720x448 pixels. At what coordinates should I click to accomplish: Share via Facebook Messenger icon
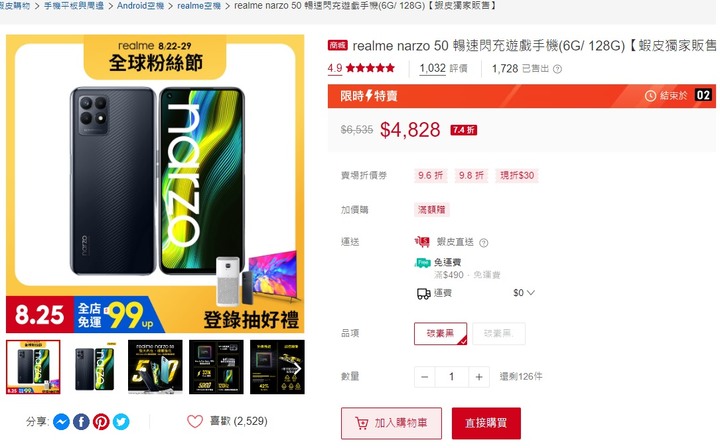point(61,421)
